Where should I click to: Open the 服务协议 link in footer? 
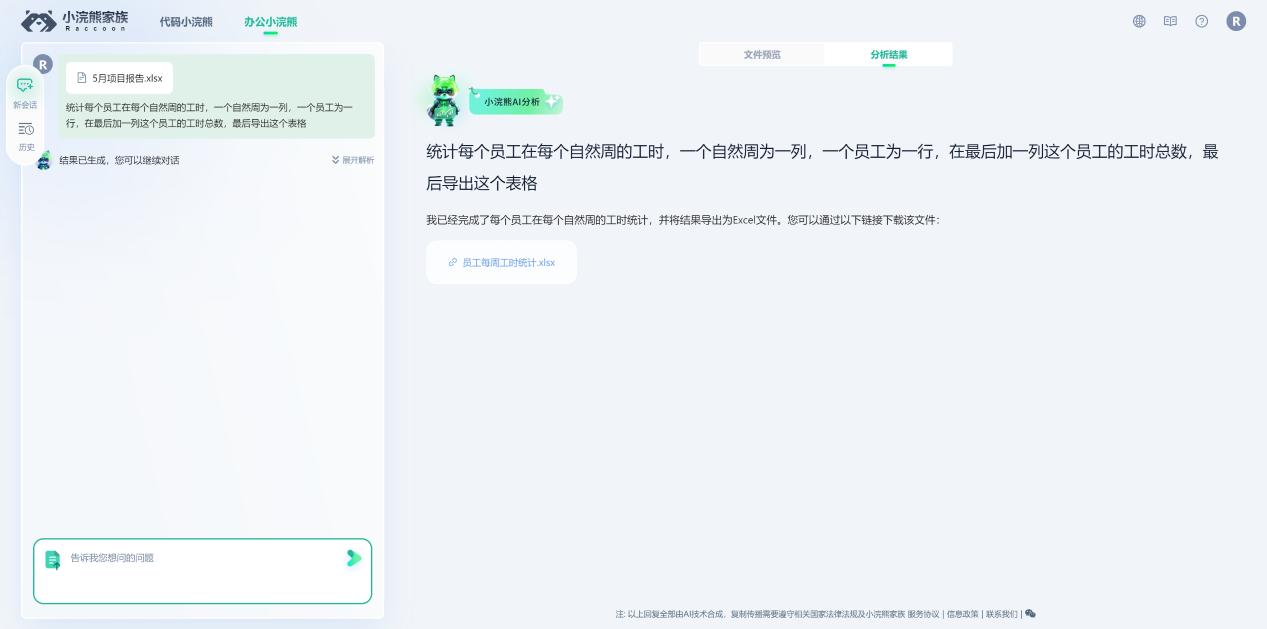coord(923,614)
